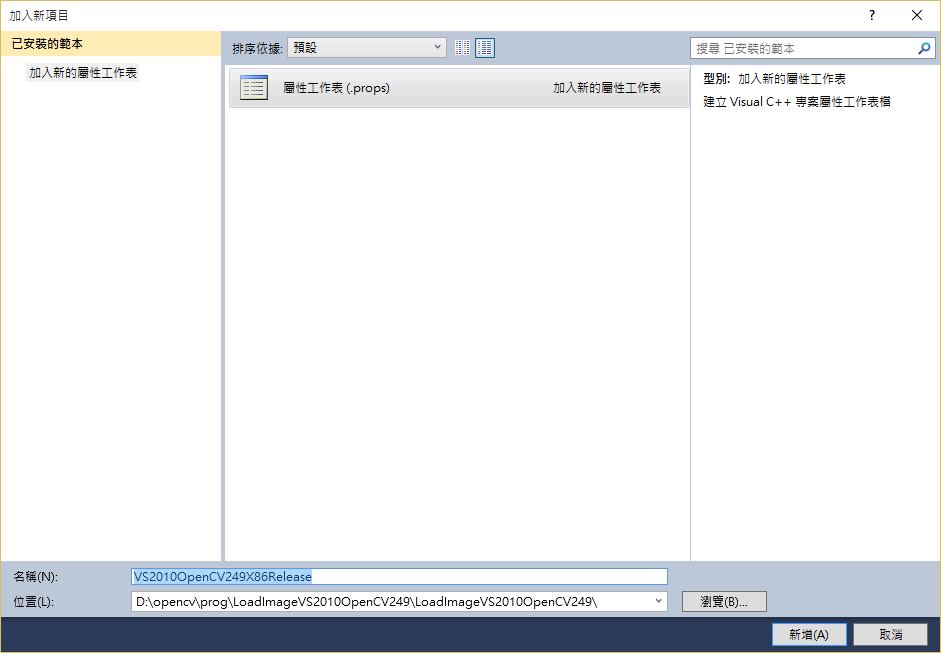
Task: Switch to small icons view
Action: (462, 48)
